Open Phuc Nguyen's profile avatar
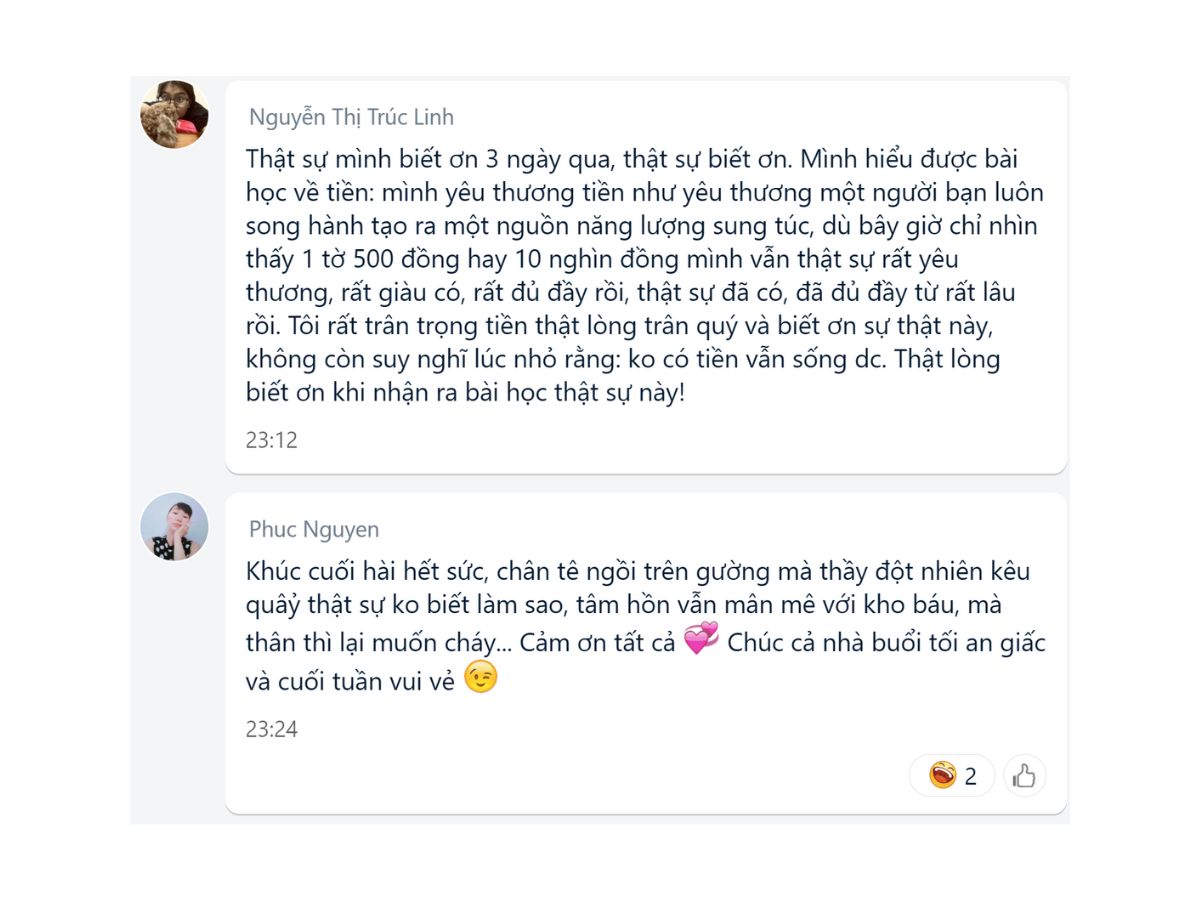1200x900 pixels. 174,527
